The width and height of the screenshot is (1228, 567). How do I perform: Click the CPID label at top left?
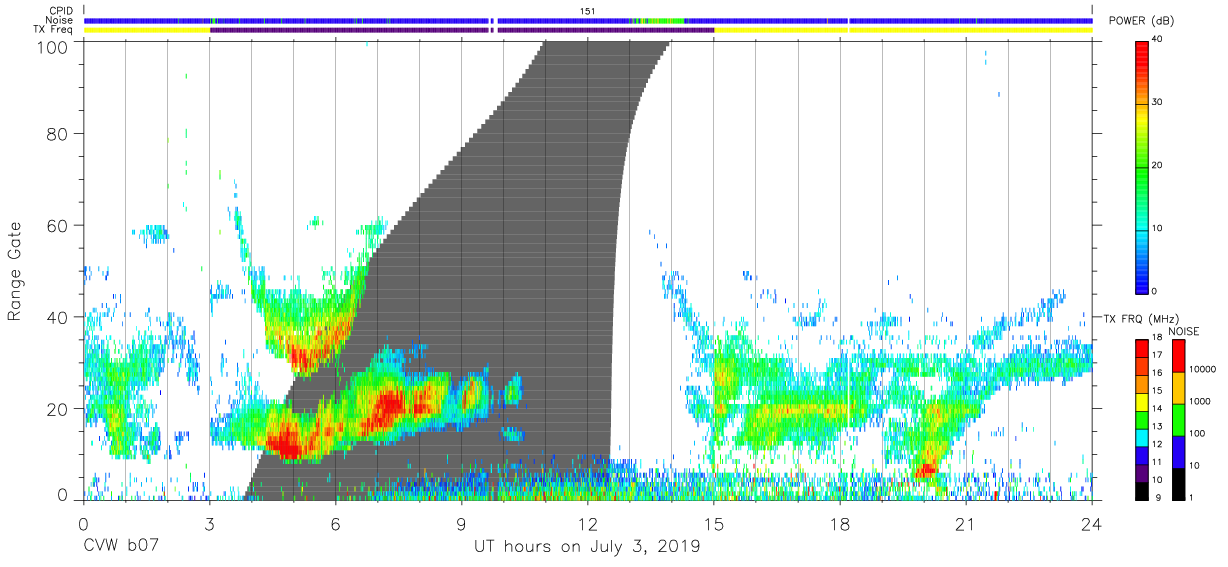(x=60, y=11)
